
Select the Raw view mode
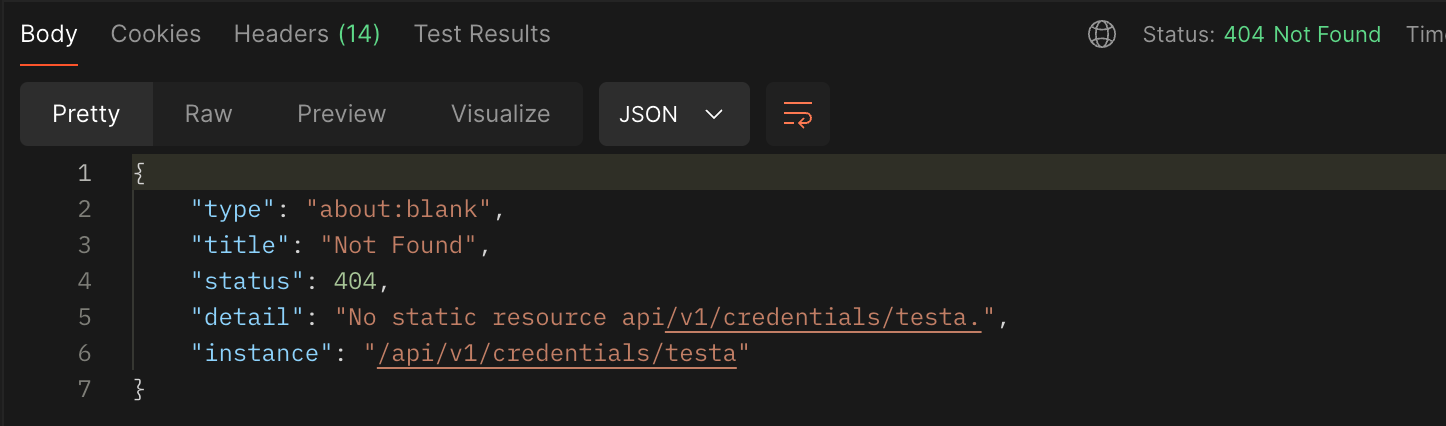tap(208, 114)
